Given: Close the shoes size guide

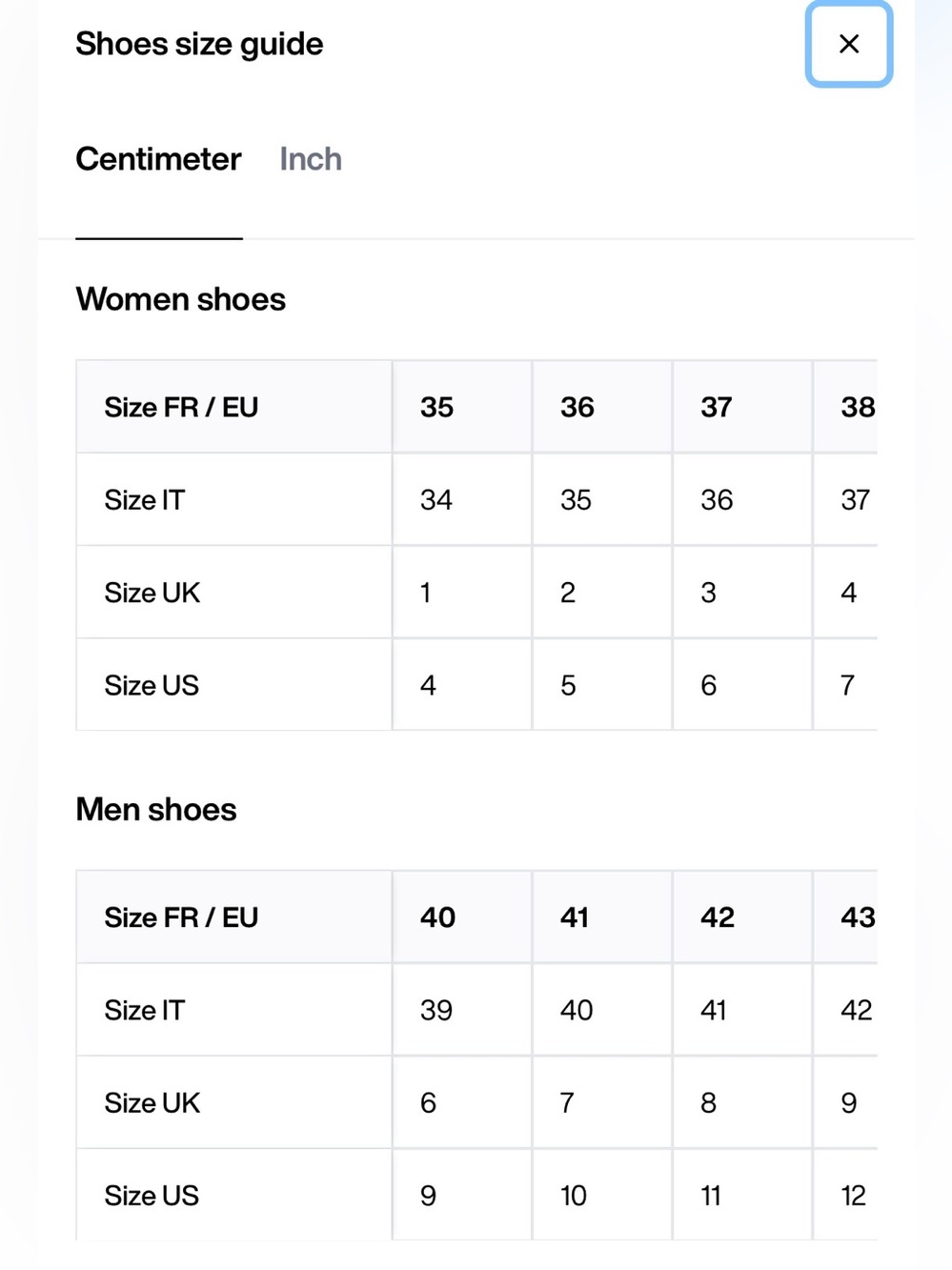Looking at the screenshot, I should 848,44.
